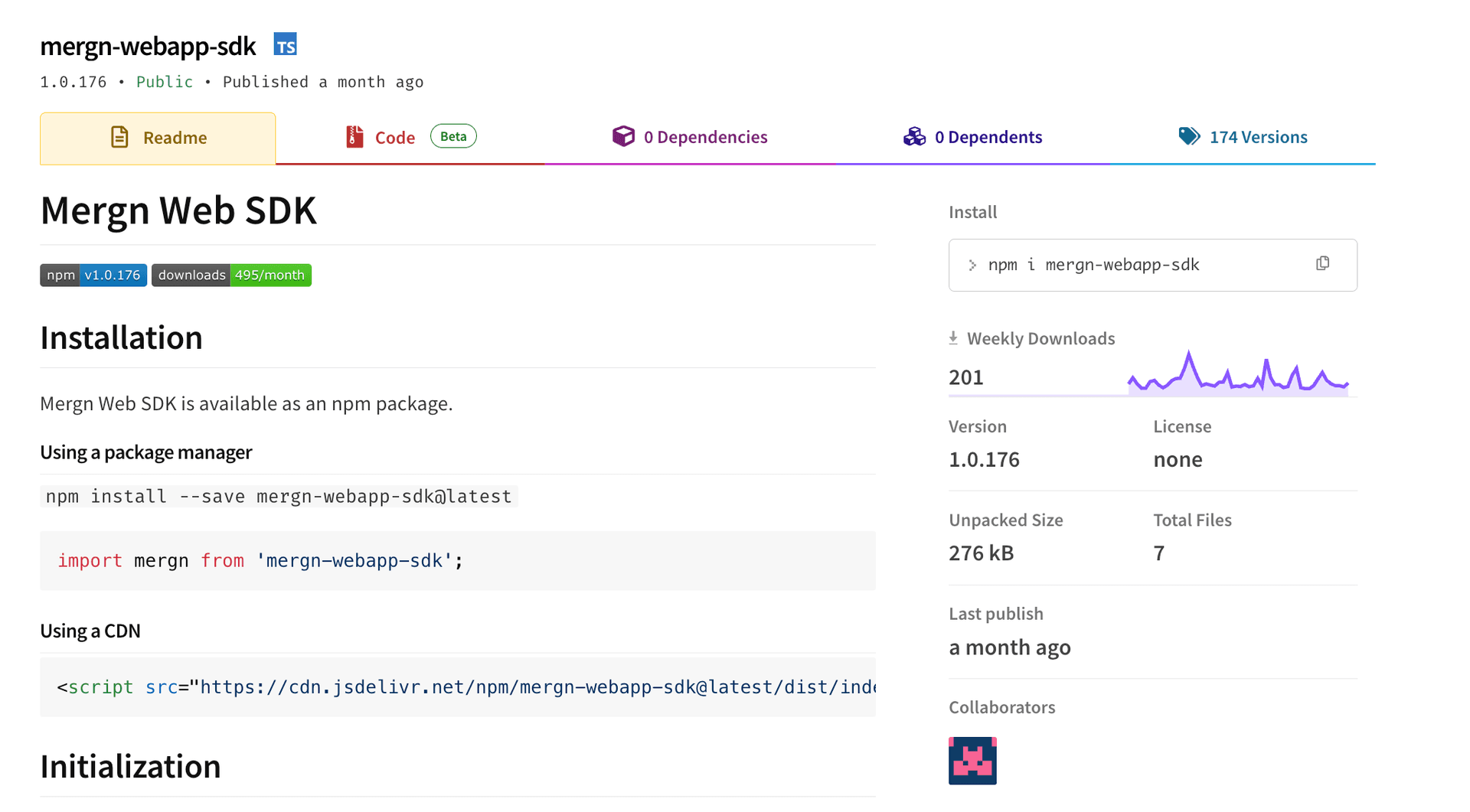Screen dimensions: 1470x812
Task: Switch to the Code tab
Action: coord(395,137)
